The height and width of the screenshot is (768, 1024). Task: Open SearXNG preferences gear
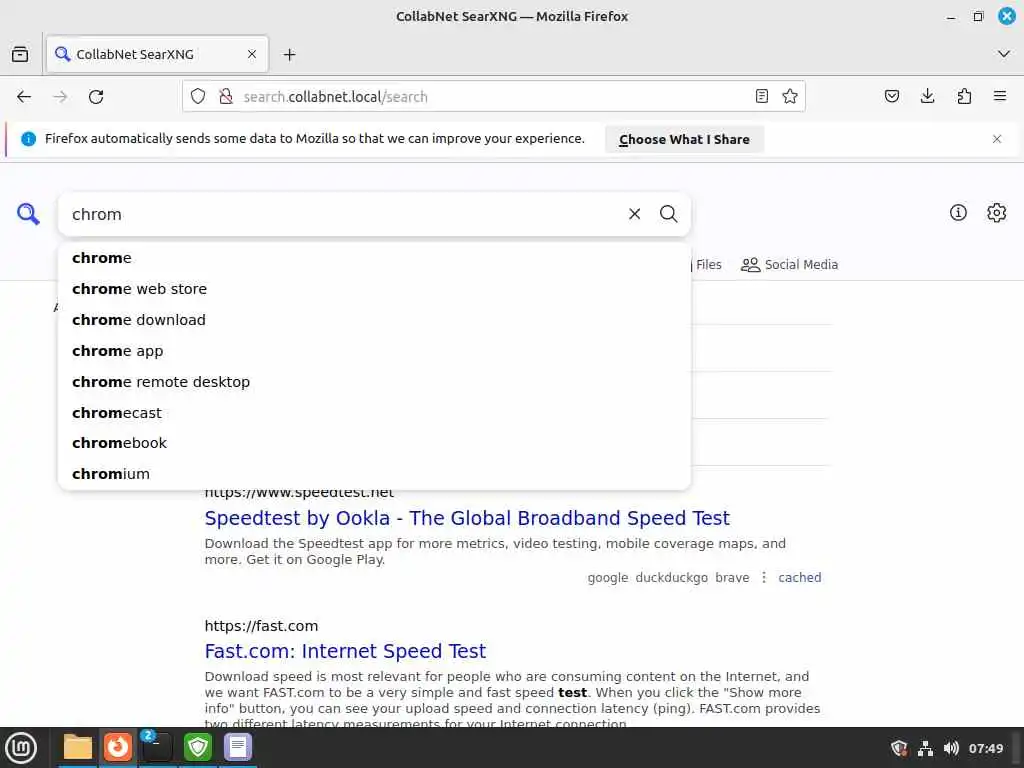point(996,212)
